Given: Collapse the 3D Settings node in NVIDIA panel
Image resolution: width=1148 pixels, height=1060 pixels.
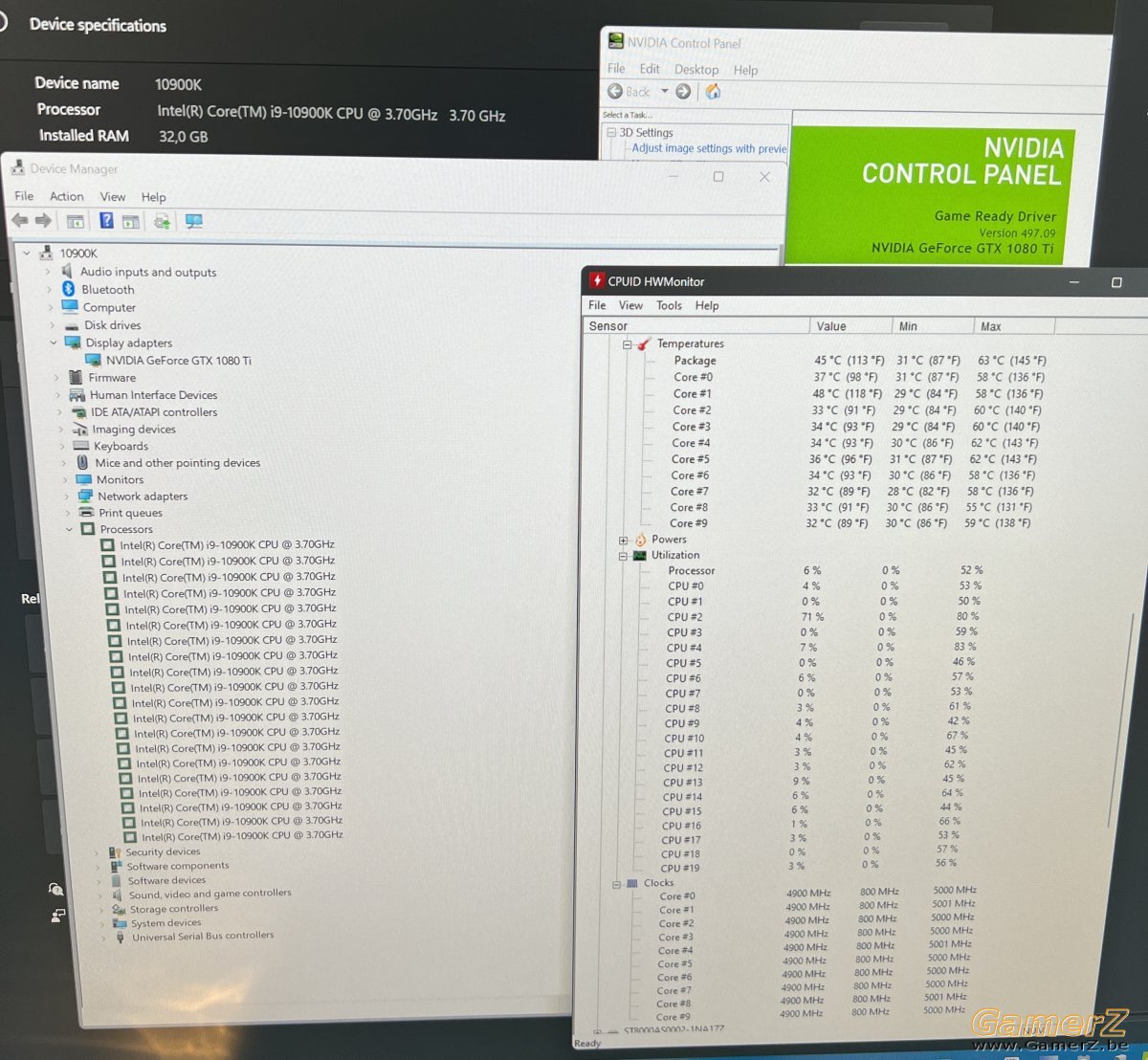Looking at the screenshot, I should click(611, 132).
